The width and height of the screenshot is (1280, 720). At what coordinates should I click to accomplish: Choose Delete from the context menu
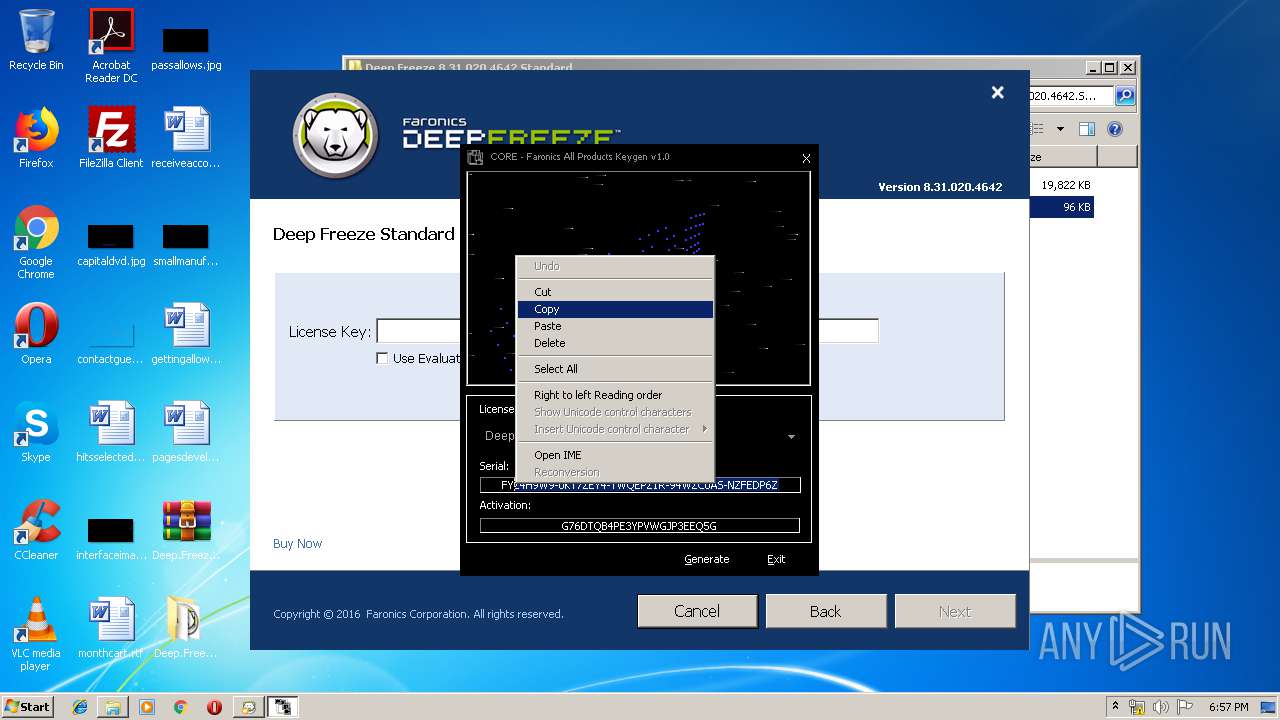coord(616,343)
